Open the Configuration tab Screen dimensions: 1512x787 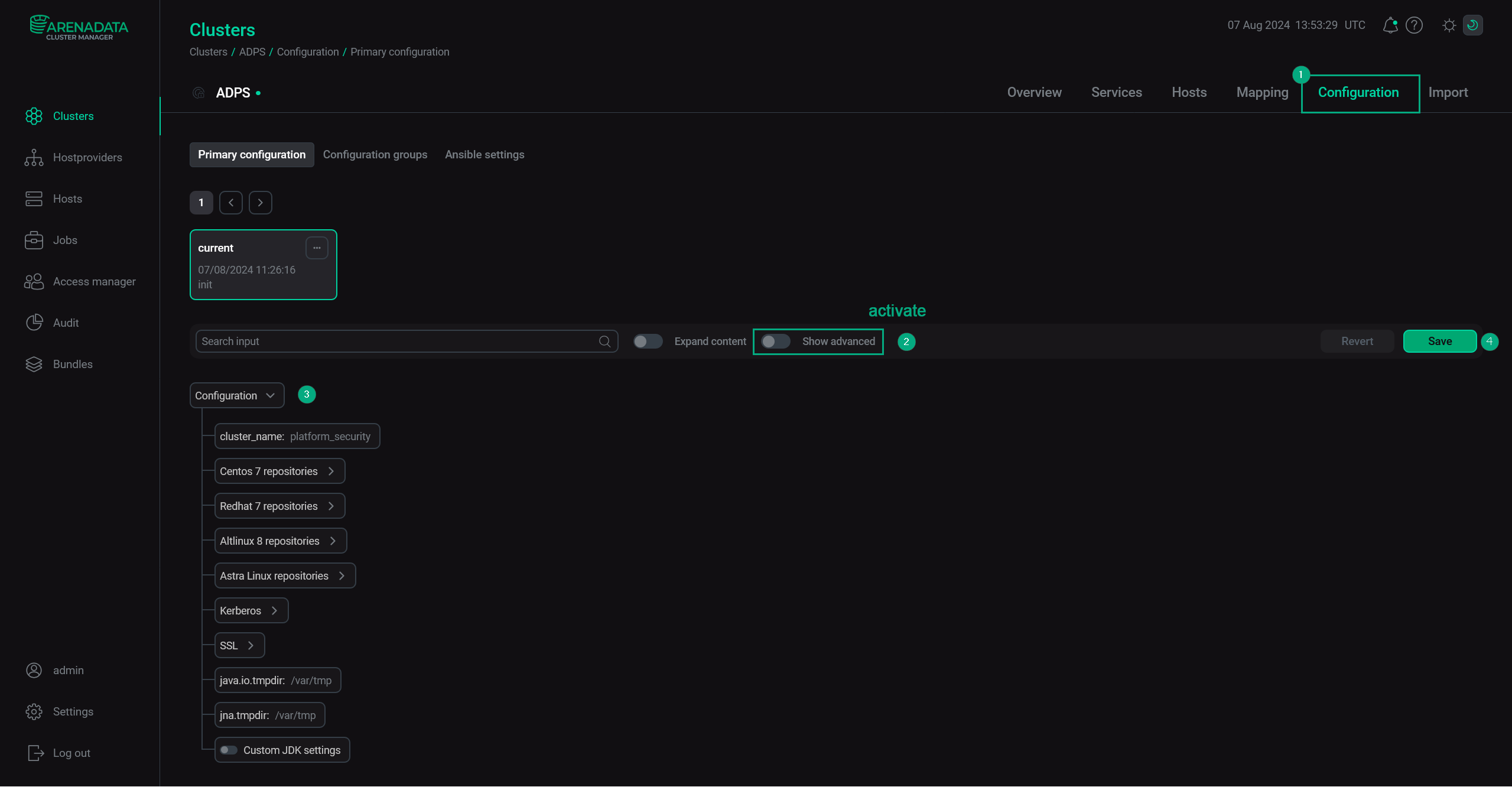1358,92
